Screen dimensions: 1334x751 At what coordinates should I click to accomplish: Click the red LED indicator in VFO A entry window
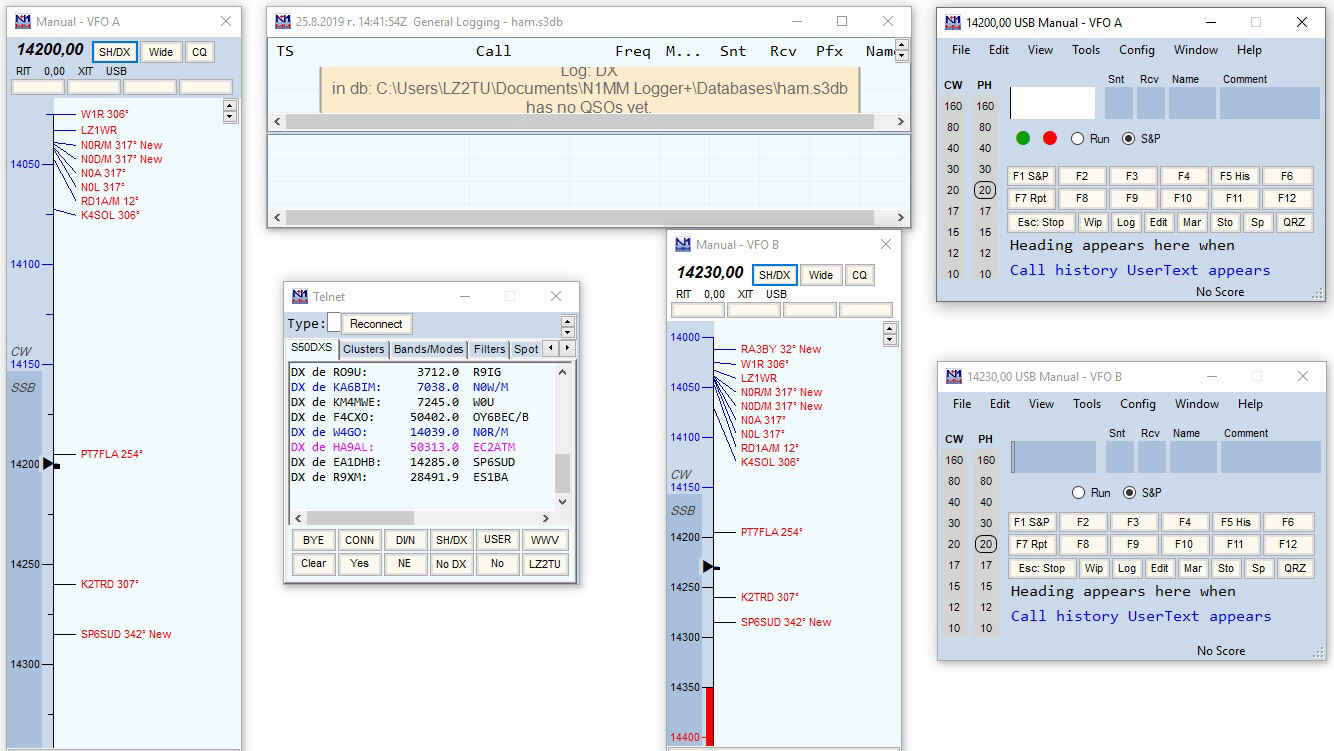tap(1049, 138)
